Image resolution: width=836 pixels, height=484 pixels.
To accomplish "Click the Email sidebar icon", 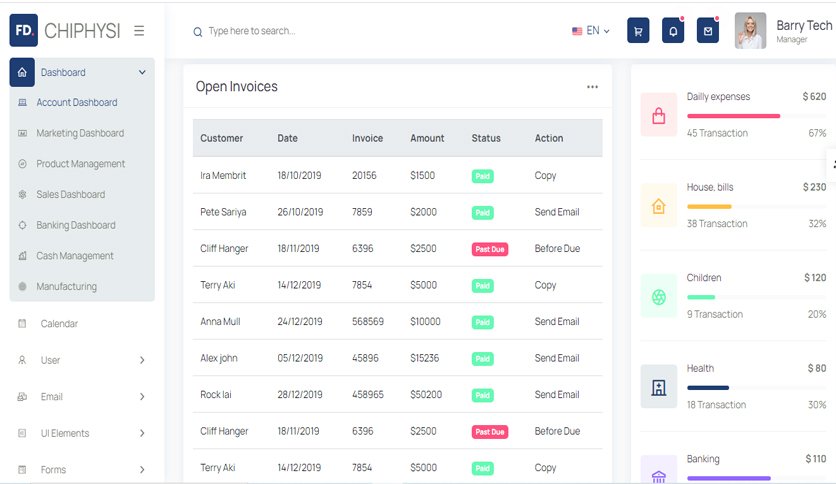I will (22, 397).
